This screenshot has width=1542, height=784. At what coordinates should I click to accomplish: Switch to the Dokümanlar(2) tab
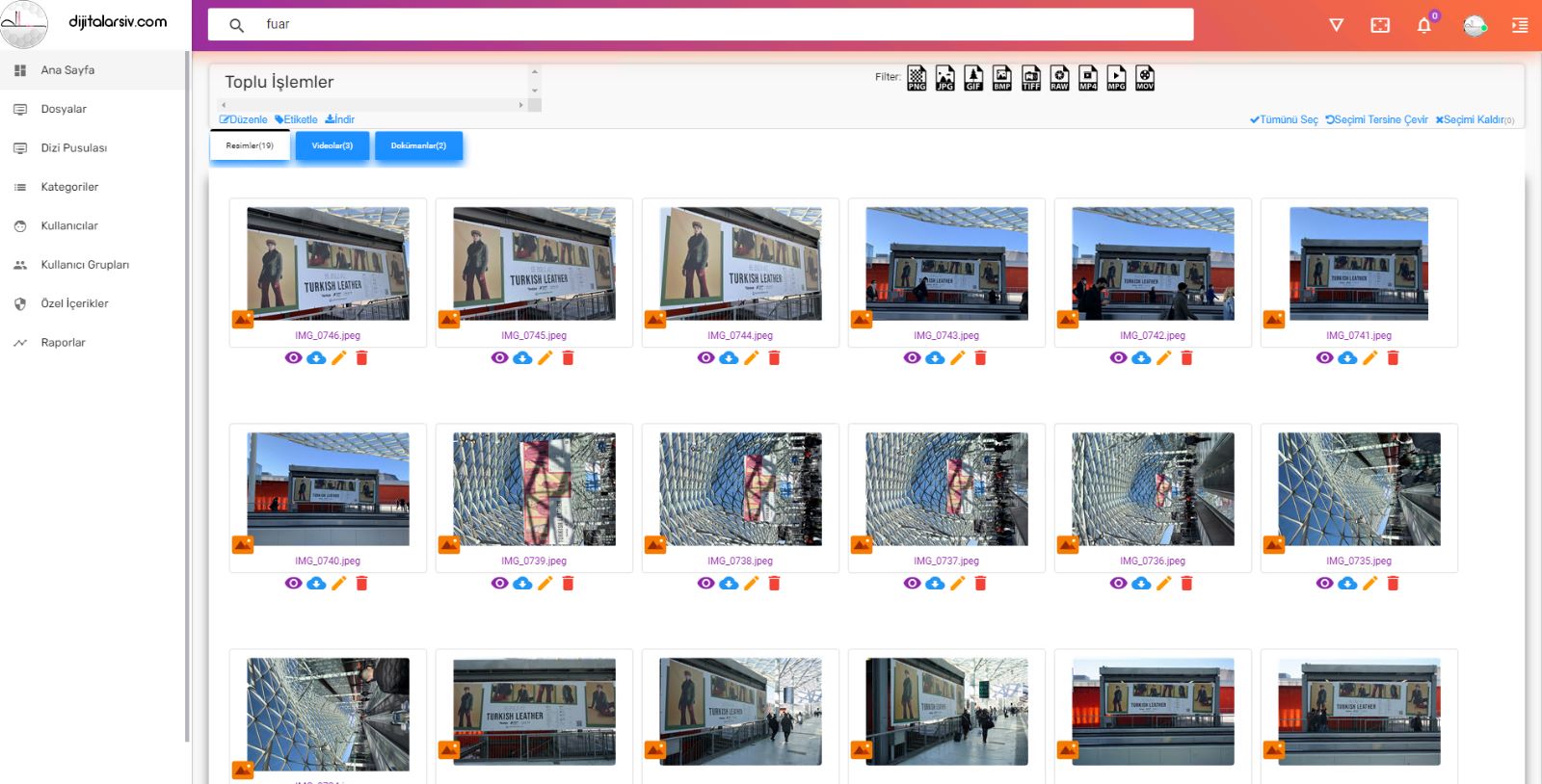click(418, 145)
